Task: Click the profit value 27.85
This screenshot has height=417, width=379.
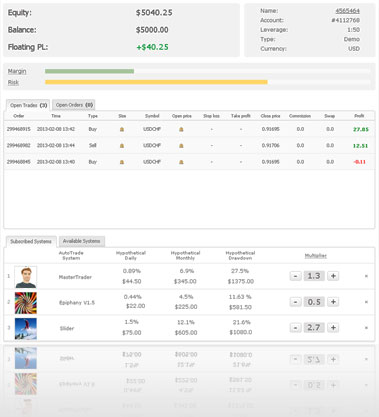Action: [361, 129]
